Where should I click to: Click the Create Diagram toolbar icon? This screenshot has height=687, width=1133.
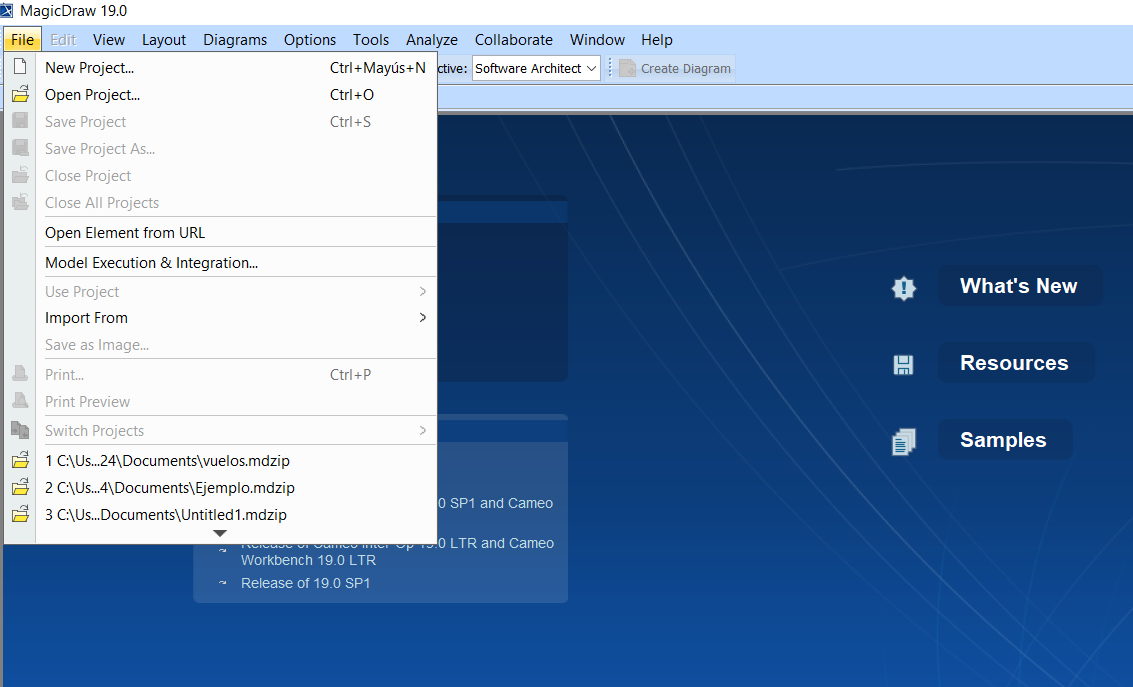pos(627,68)
